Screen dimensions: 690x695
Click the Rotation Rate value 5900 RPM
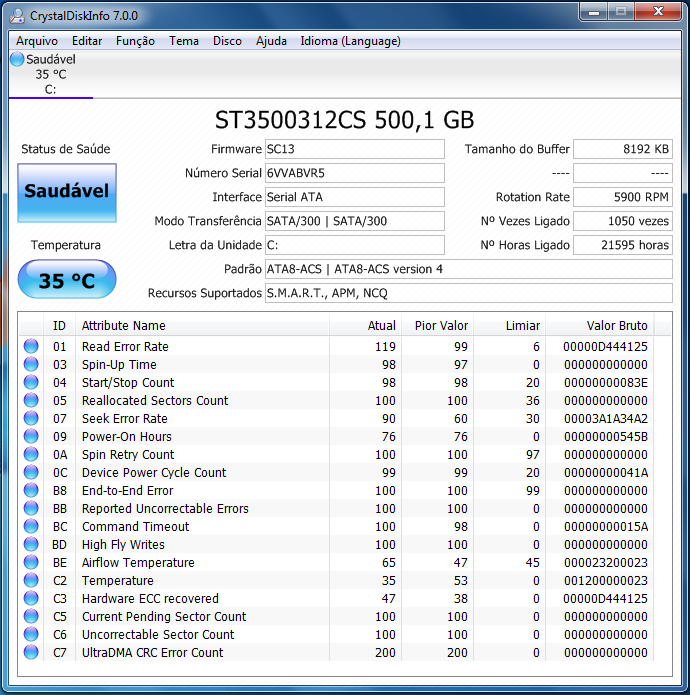click(623, 197)
